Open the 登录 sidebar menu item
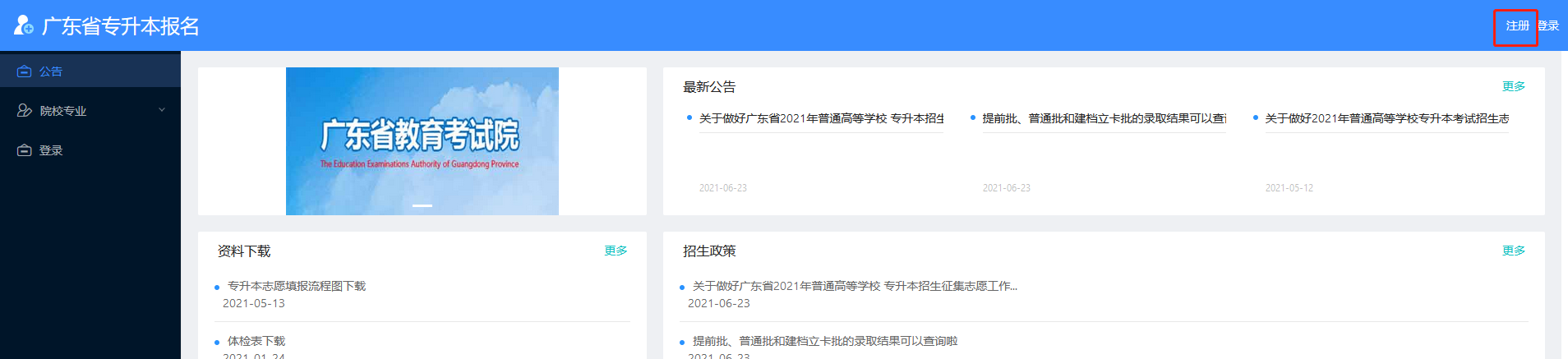Screen dimensions: 1568x359 click(90, 150)
